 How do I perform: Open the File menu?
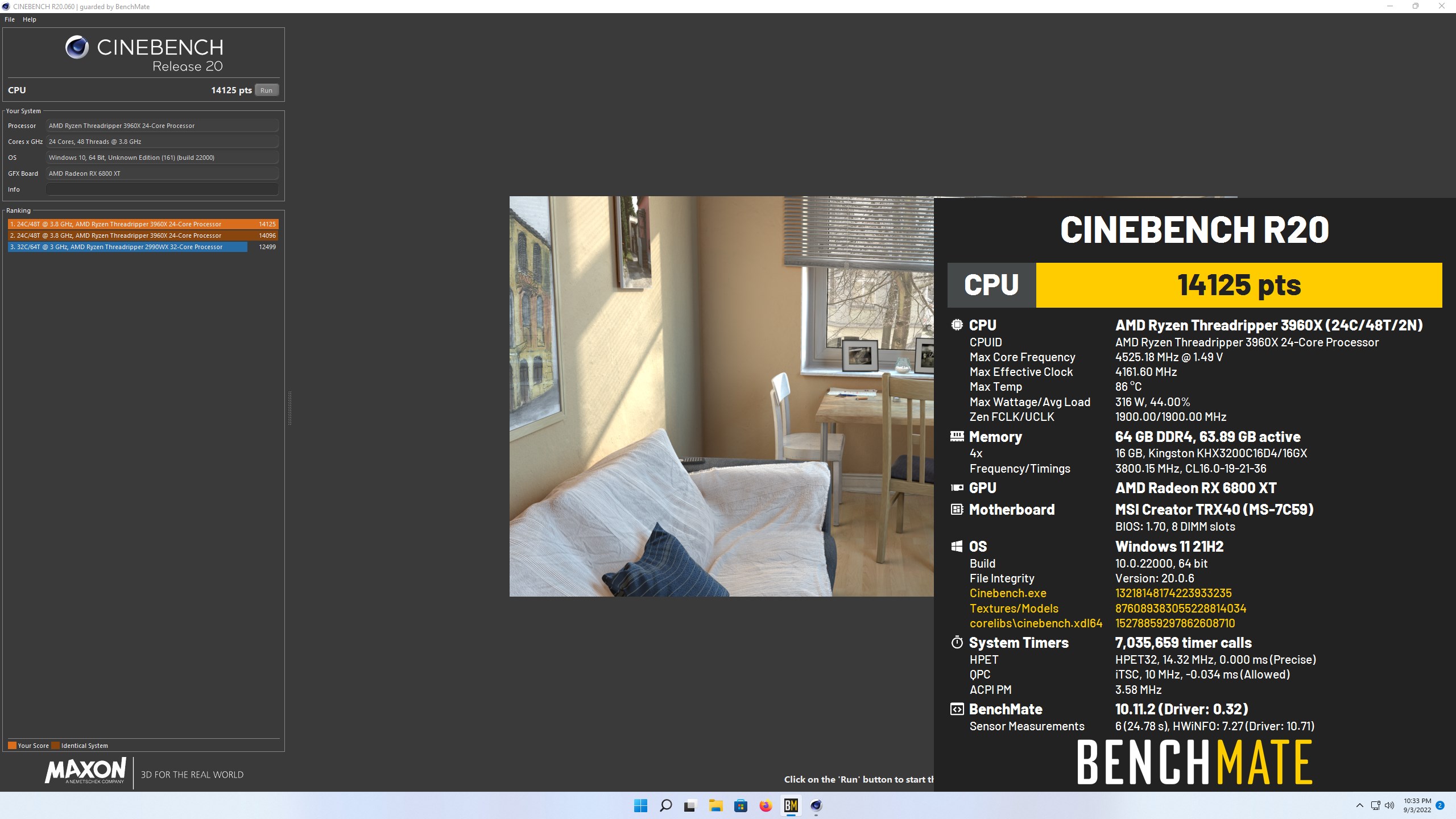point(10,19)
